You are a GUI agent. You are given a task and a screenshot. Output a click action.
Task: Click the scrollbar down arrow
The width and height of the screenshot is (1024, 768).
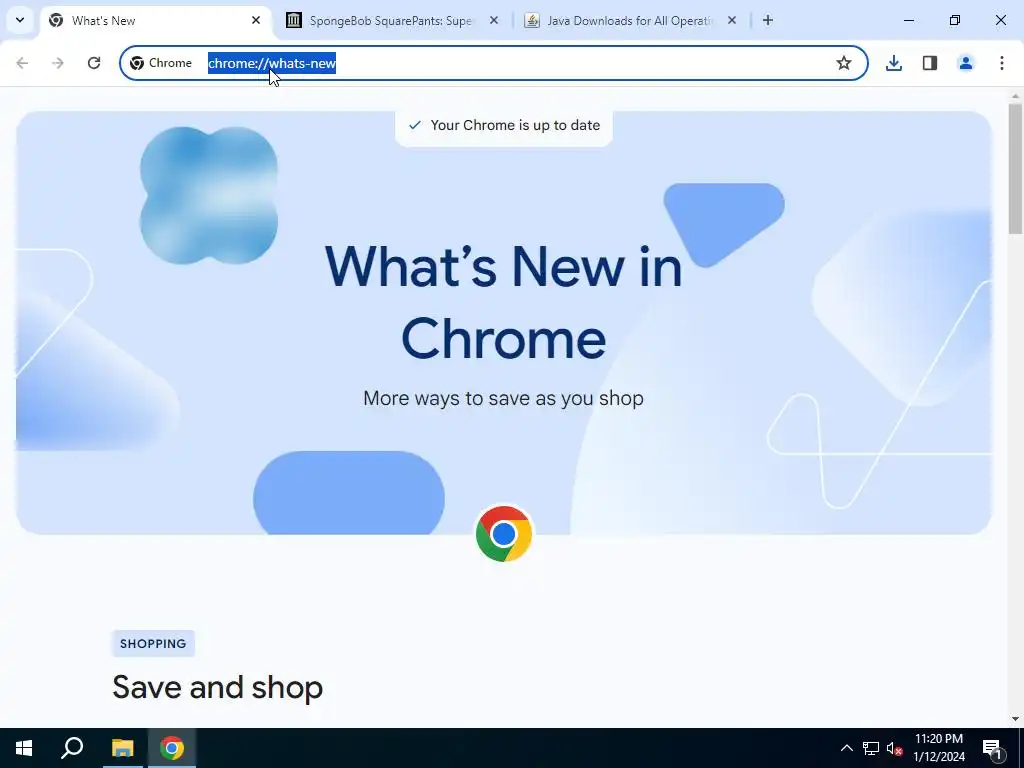pos(1015,719)
